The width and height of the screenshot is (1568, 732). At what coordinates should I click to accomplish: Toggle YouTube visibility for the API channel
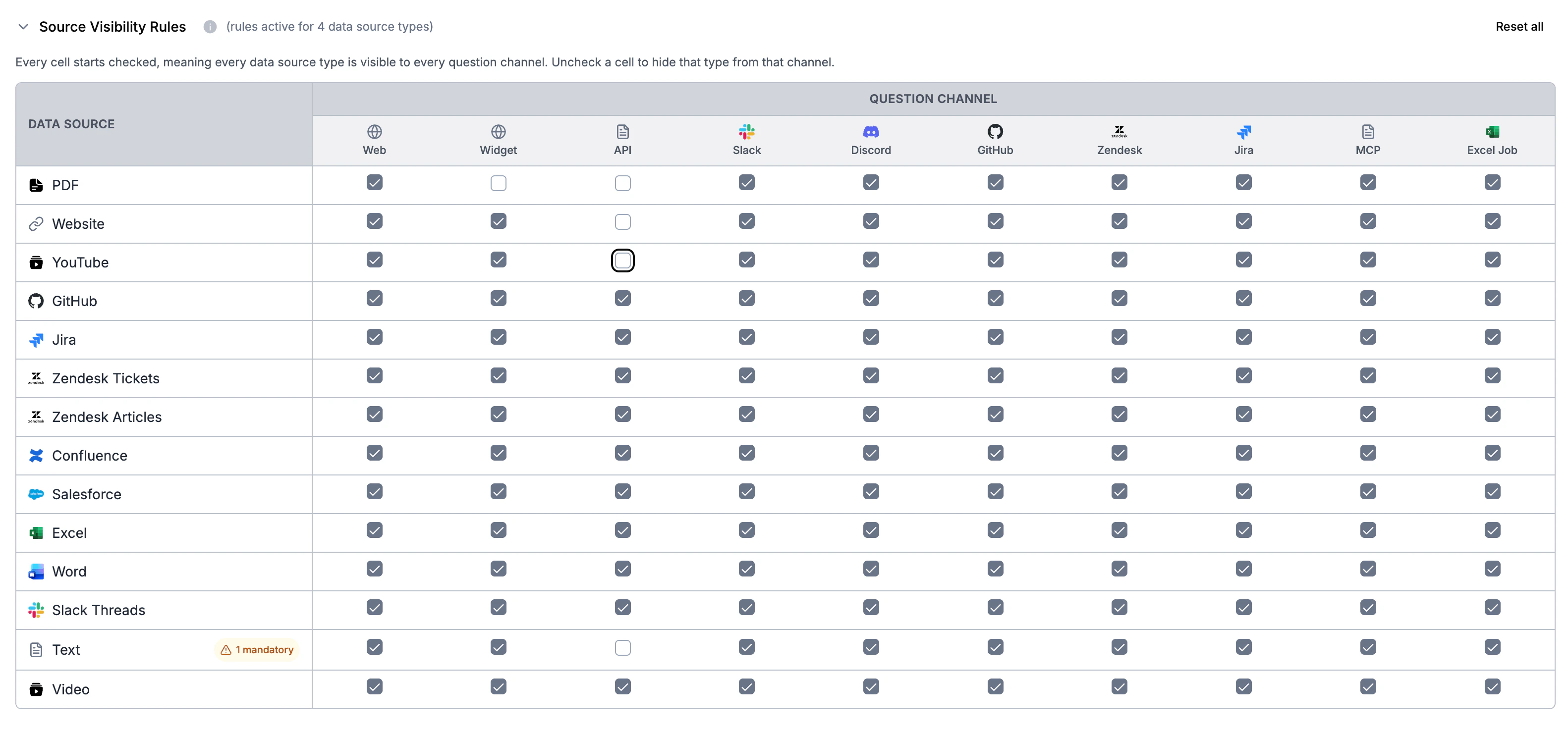tap(623, 261)
